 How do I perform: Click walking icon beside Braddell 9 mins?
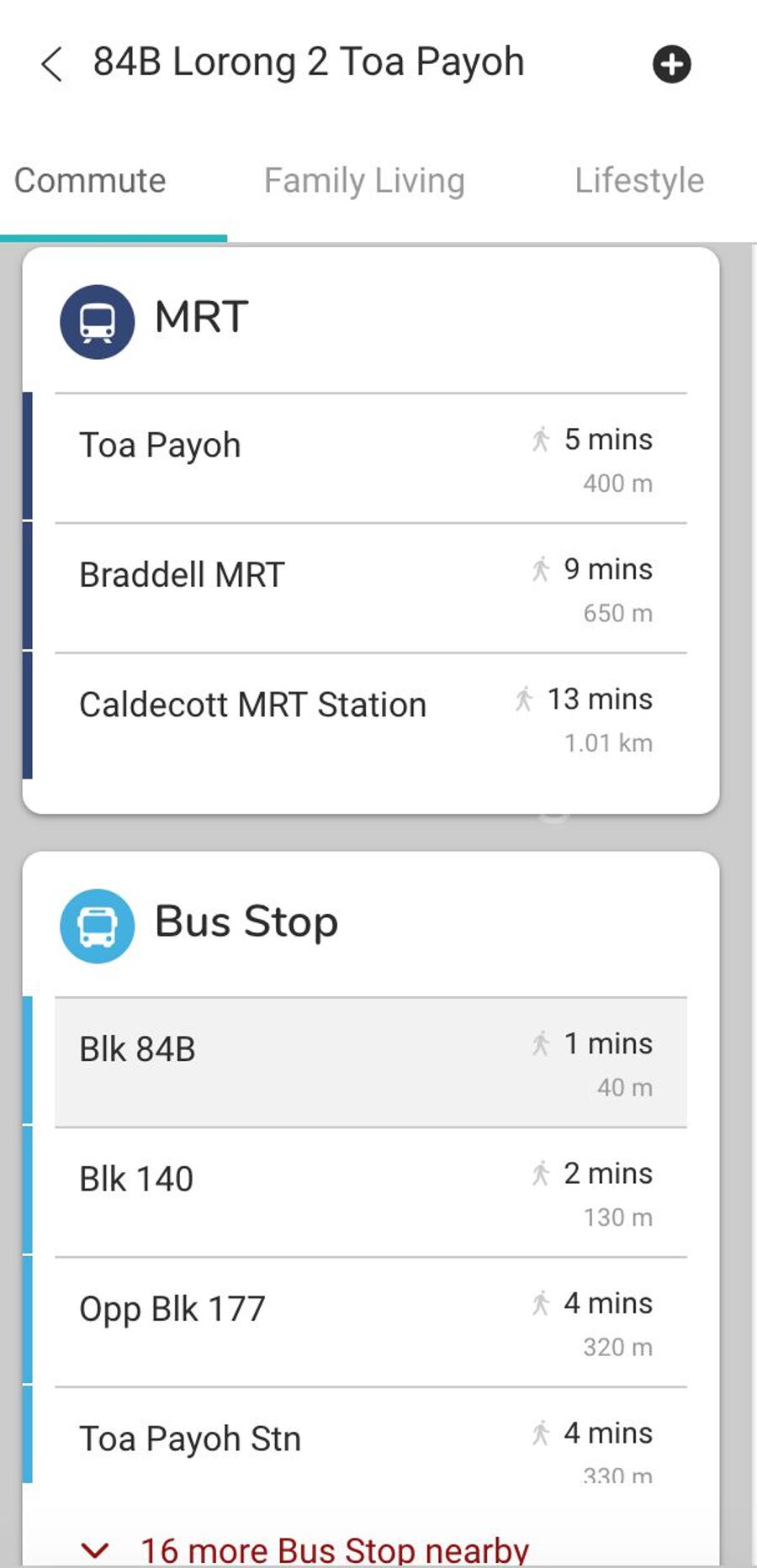tap(541, 569)
